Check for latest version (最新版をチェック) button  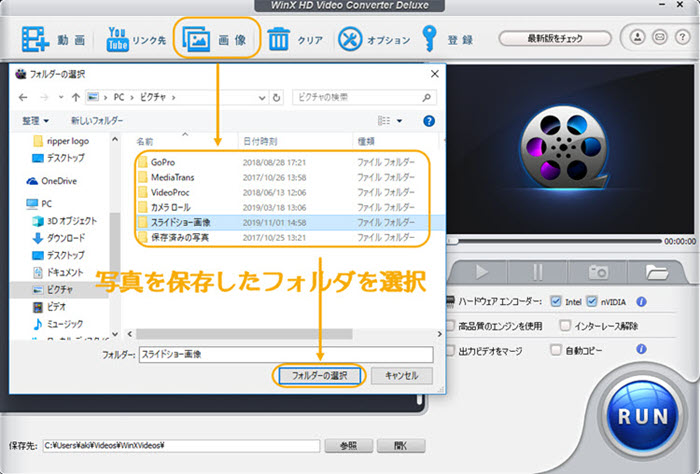coord(555,38)
